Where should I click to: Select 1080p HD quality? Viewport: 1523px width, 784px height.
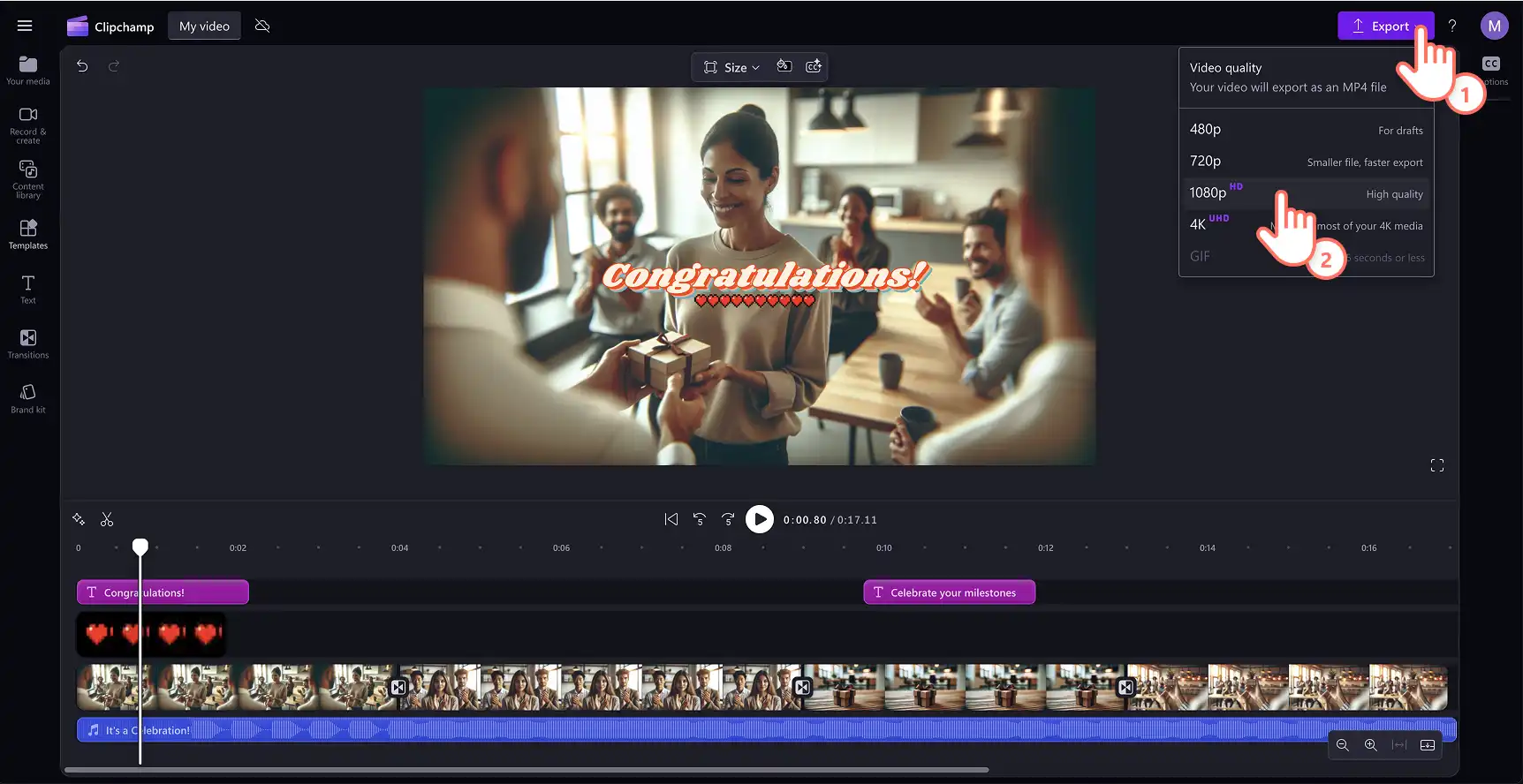point(1306,193)
